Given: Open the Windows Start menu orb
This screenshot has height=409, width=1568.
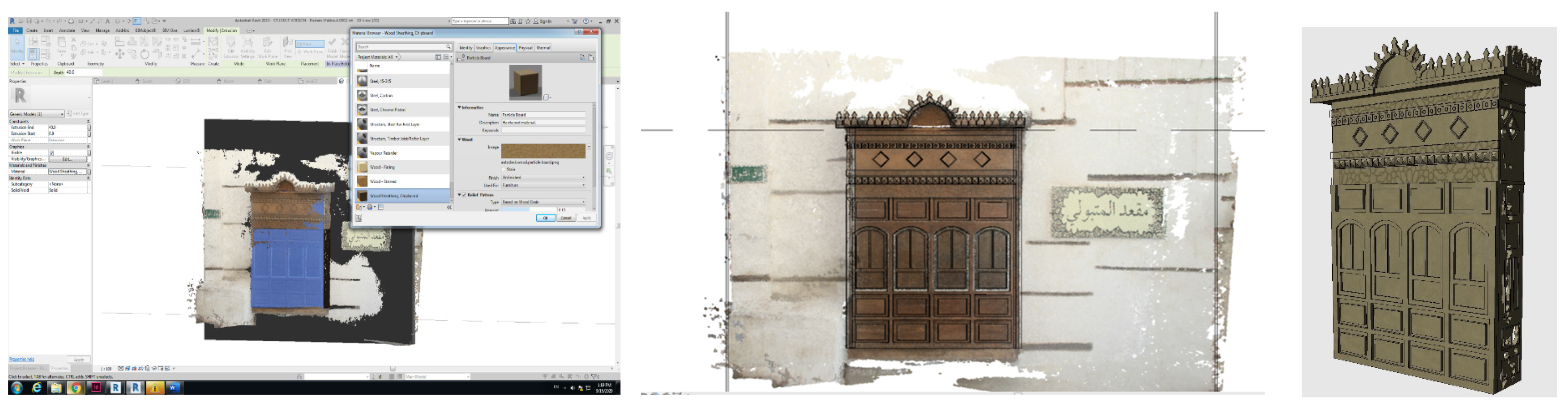Looking at the screenshot, I should coord(16,388).
